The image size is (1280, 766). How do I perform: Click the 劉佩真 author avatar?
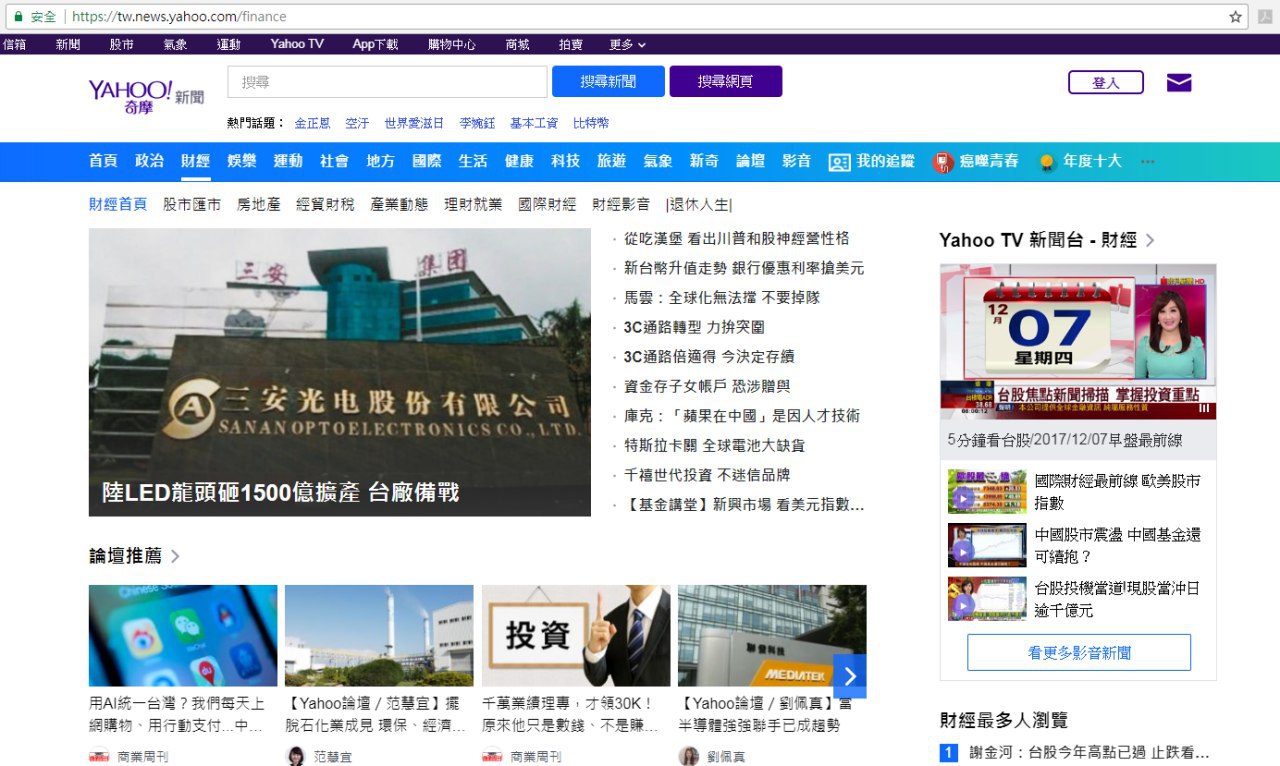click(688, 756)
